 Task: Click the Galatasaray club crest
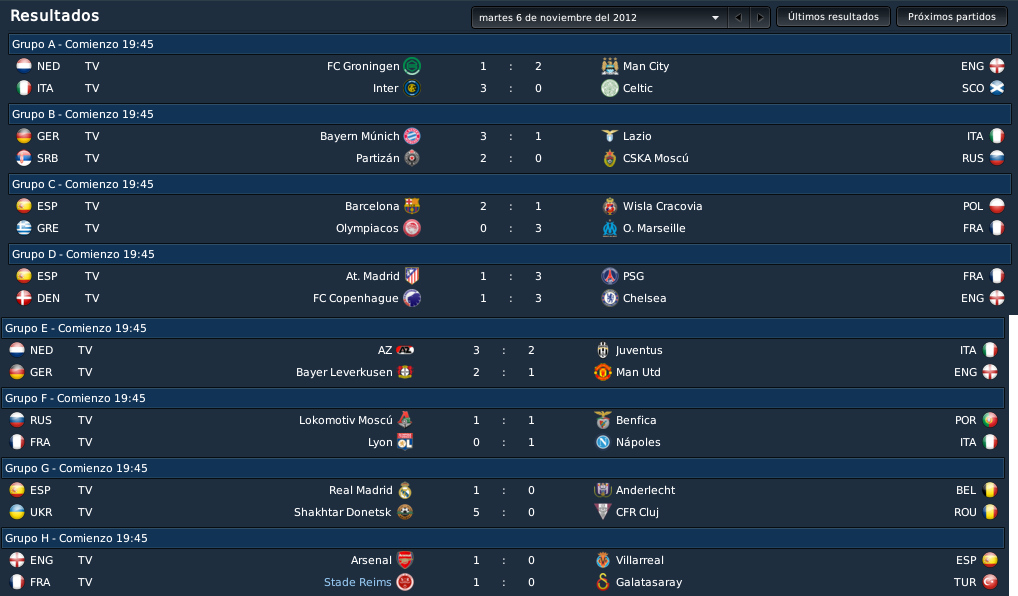coord(602,582)
